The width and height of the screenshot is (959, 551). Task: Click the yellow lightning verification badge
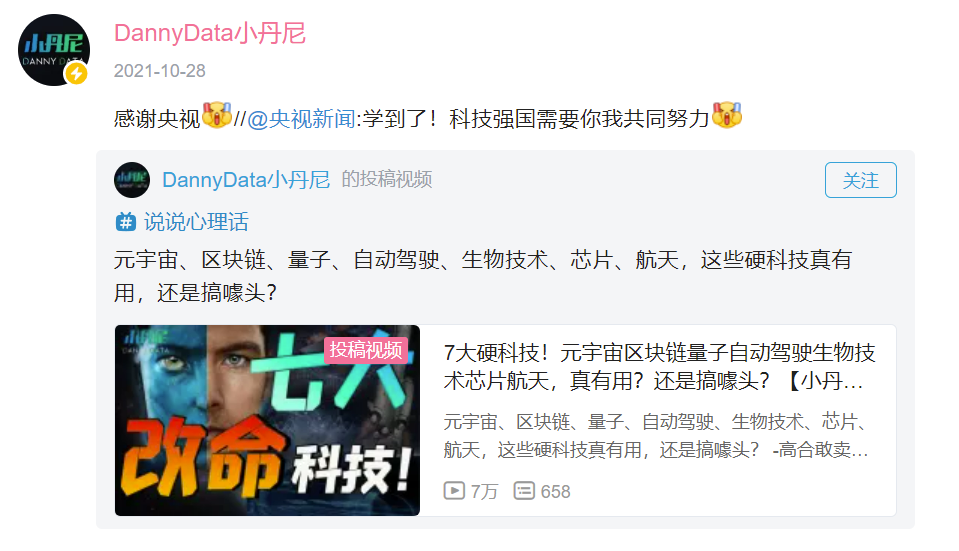(x=76, y=73)
